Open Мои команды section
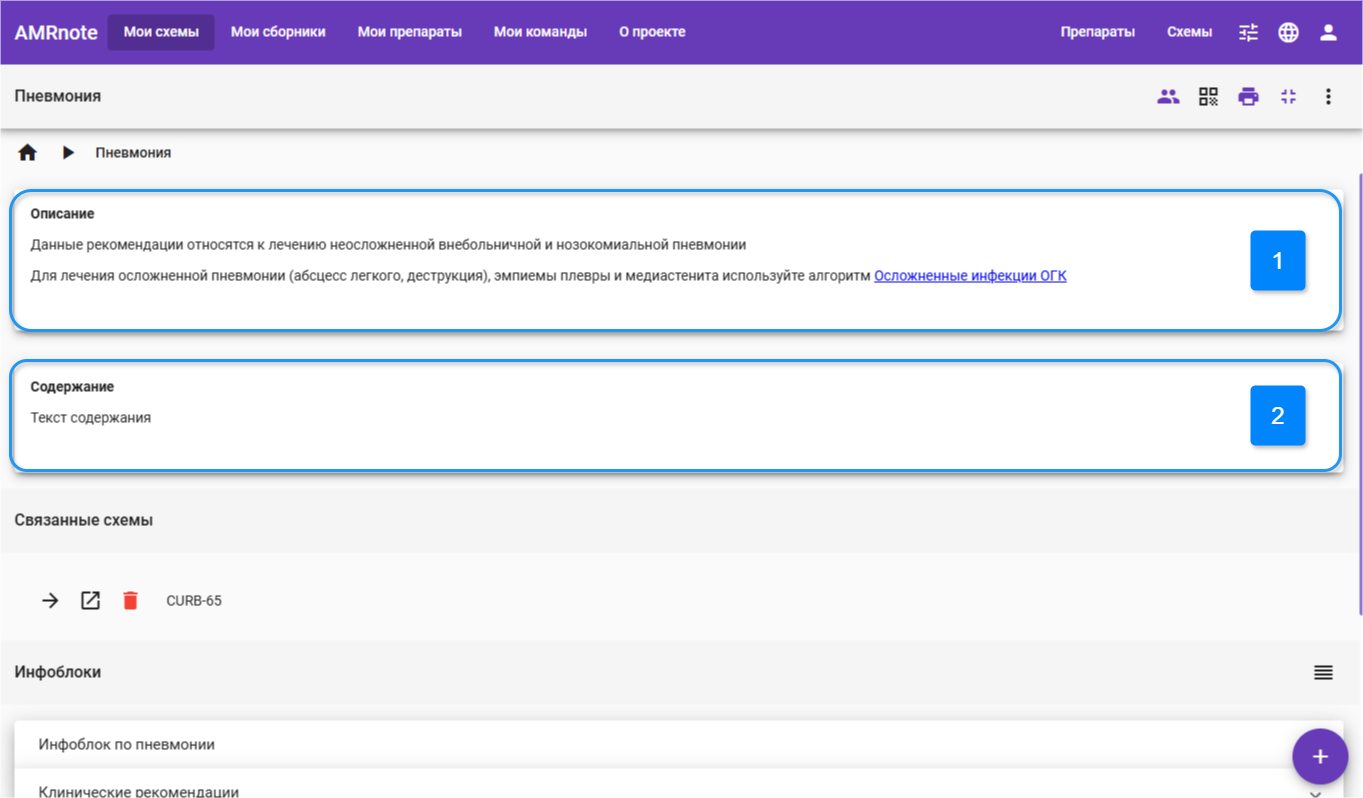 pos(540,32)
